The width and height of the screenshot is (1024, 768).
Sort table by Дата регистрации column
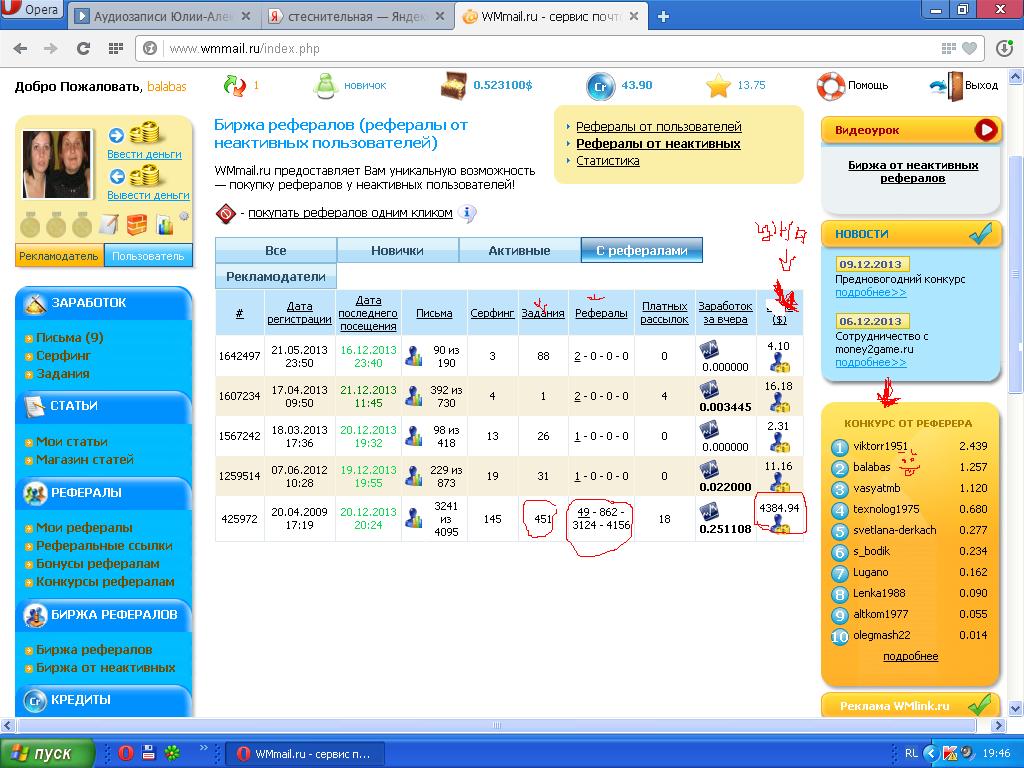click(299, 313)
